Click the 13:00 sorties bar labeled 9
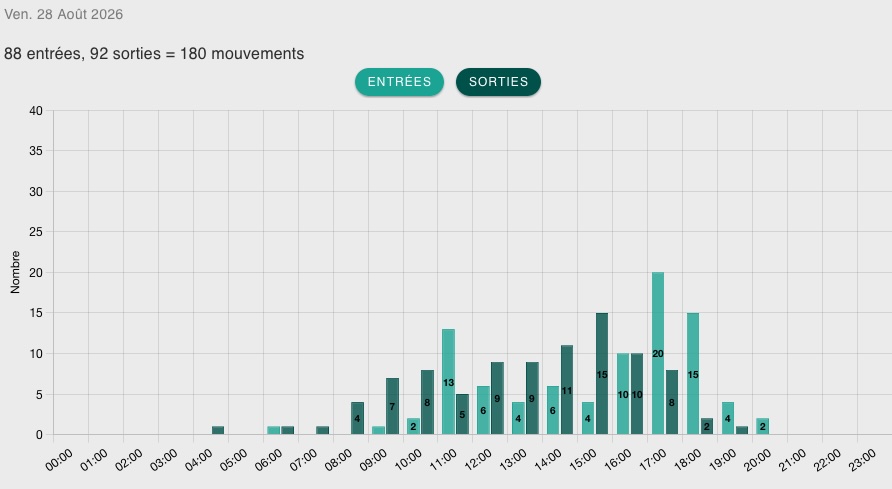The height and width of the screenshot is (489, 892). point(532,398)
